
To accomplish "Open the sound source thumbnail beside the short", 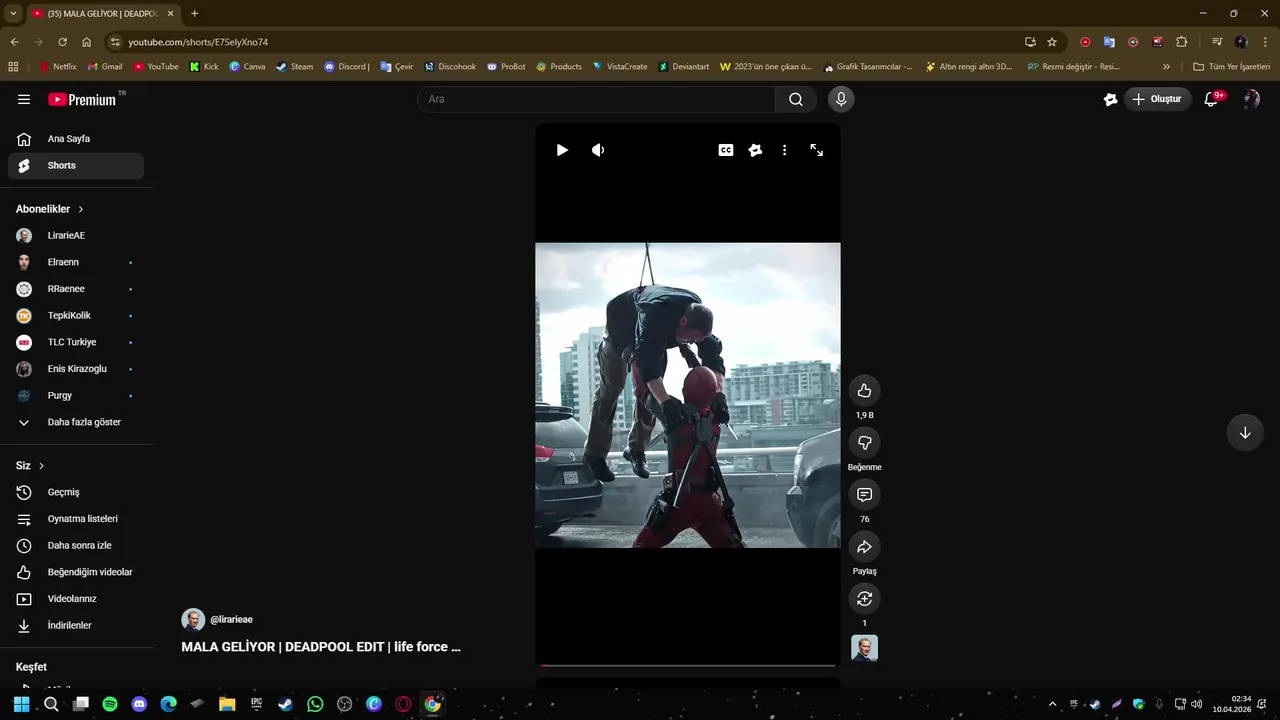I will (865, 648).
